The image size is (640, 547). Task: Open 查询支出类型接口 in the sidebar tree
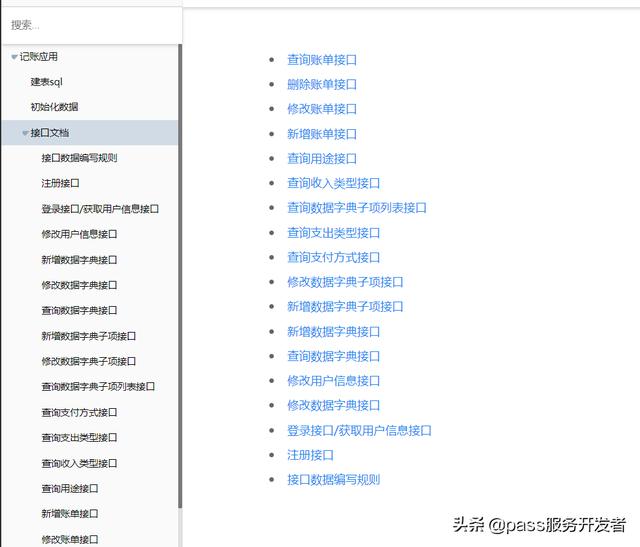point(79,438)
